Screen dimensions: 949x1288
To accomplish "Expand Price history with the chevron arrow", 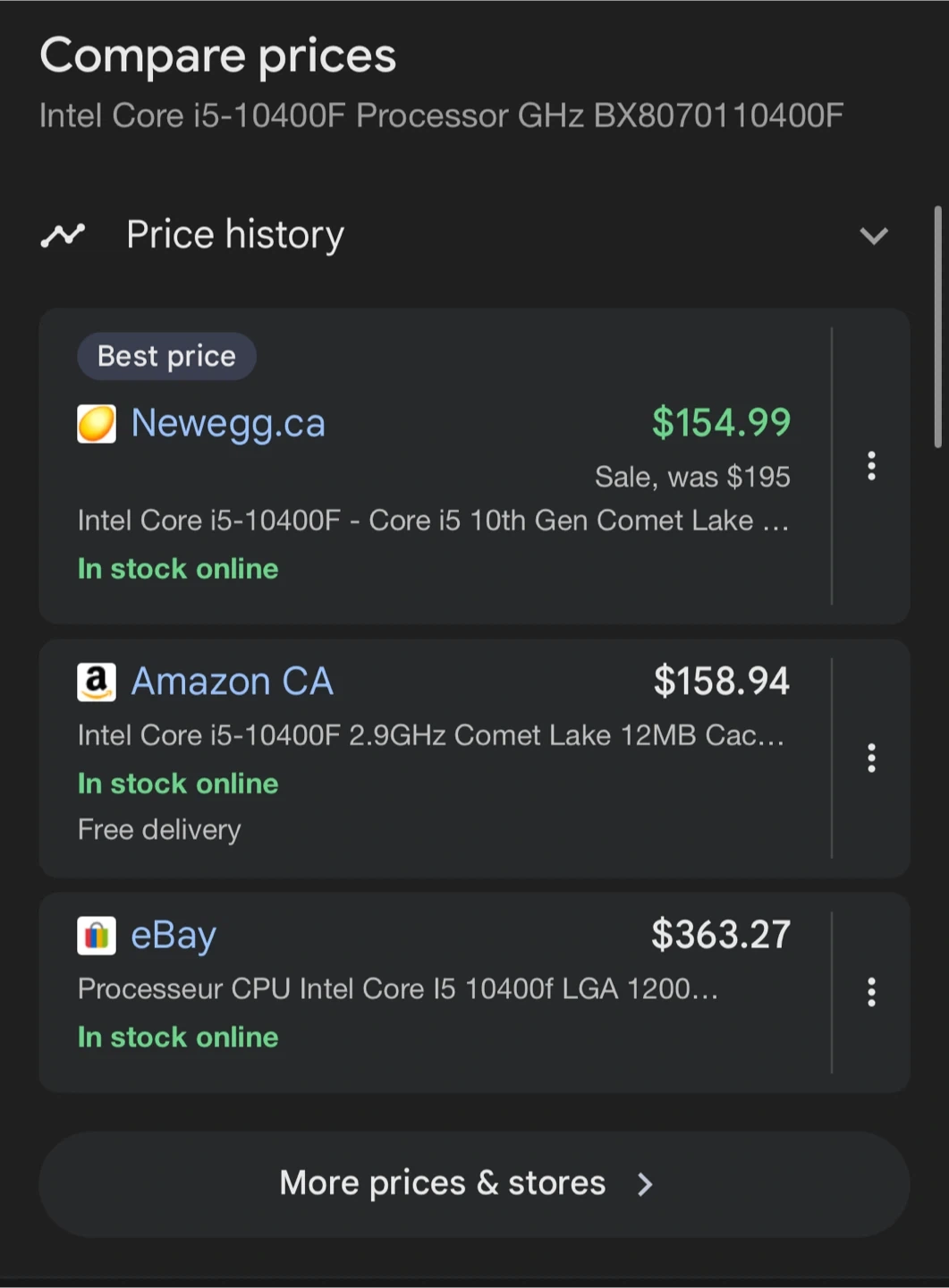I will click(873, 236).
